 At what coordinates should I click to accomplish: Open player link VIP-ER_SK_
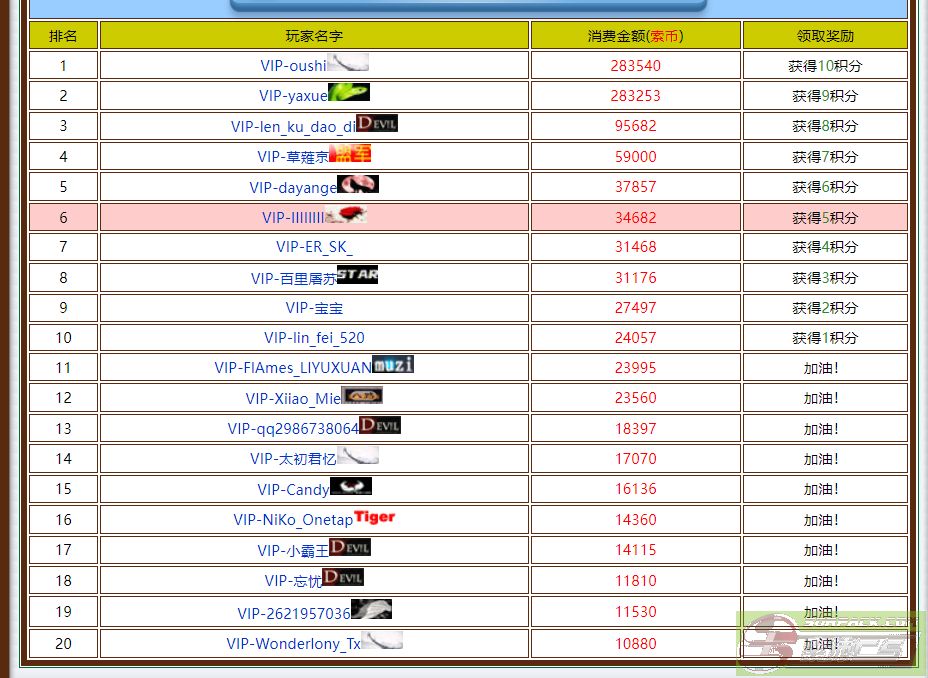(314, 247)
